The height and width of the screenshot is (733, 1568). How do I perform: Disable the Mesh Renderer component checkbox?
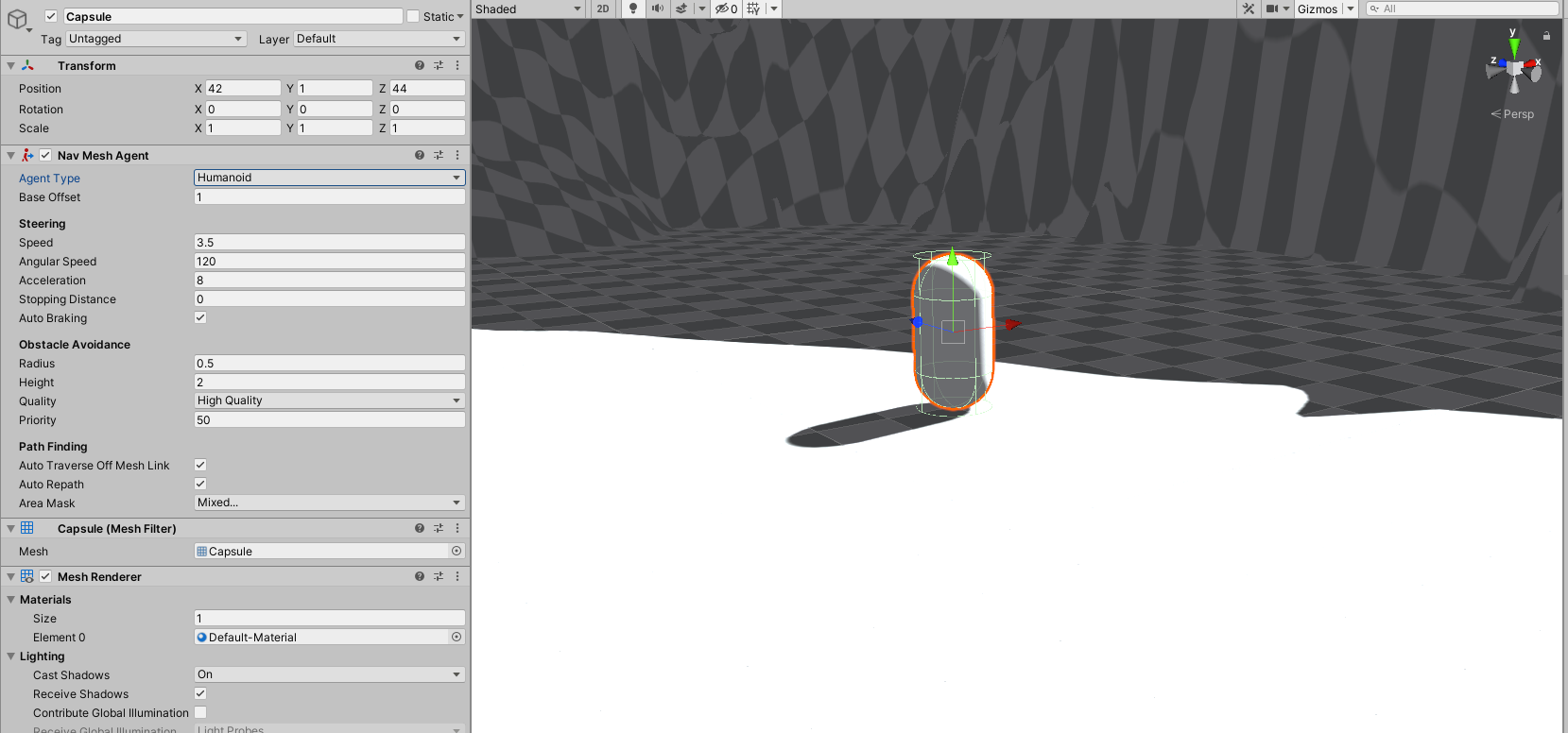(45, 576)
